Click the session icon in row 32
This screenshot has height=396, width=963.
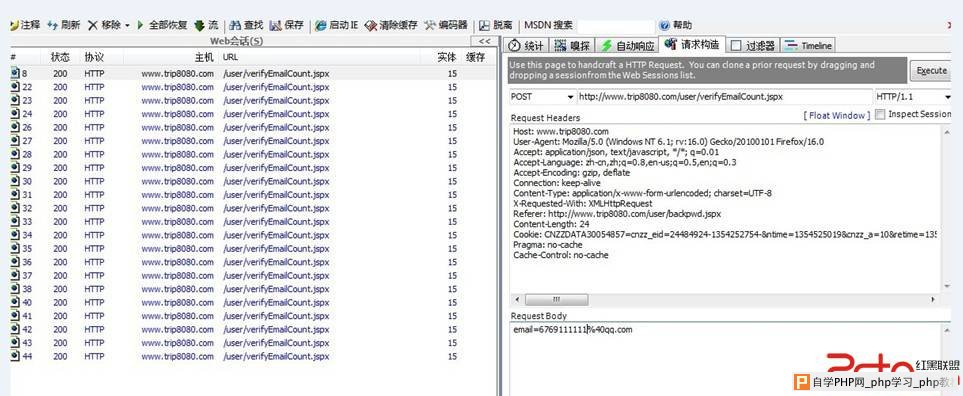pos(15,208)
